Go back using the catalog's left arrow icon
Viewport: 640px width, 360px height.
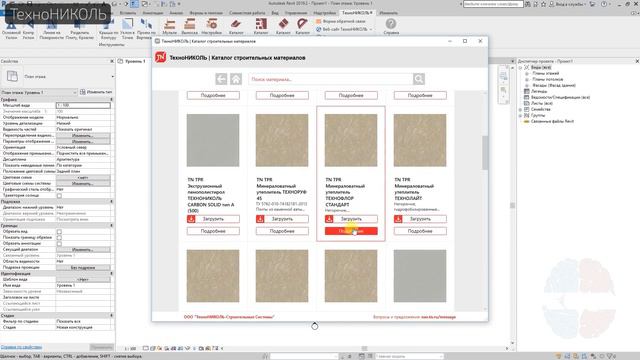tap(221, 79)
